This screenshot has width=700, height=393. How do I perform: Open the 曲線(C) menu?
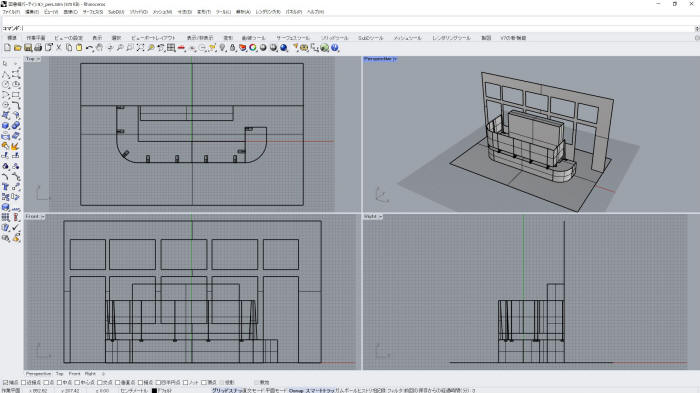tap(71, 12)
